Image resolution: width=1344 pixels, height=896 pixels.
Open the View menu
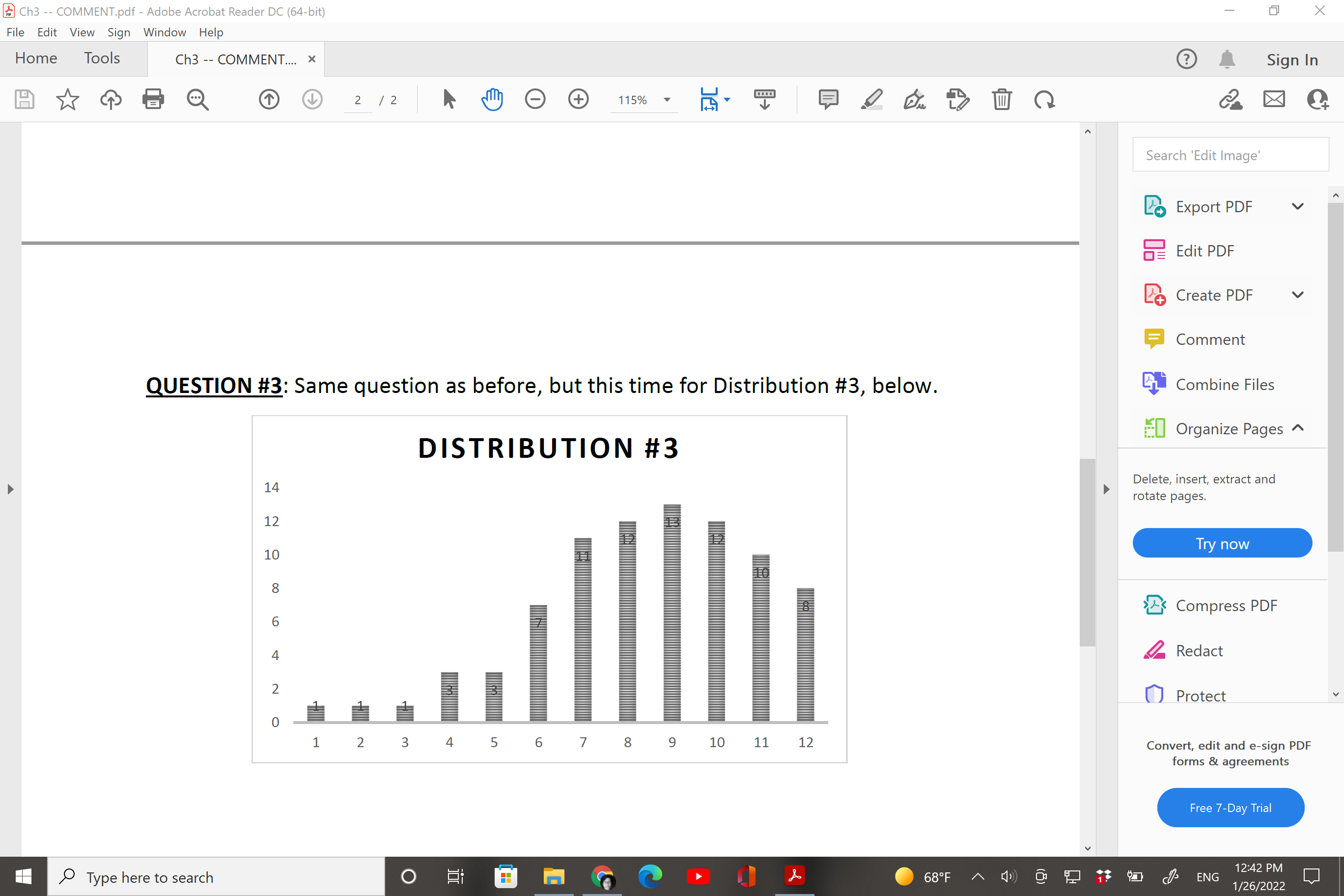pyautogui.click(x=82, y=32)
